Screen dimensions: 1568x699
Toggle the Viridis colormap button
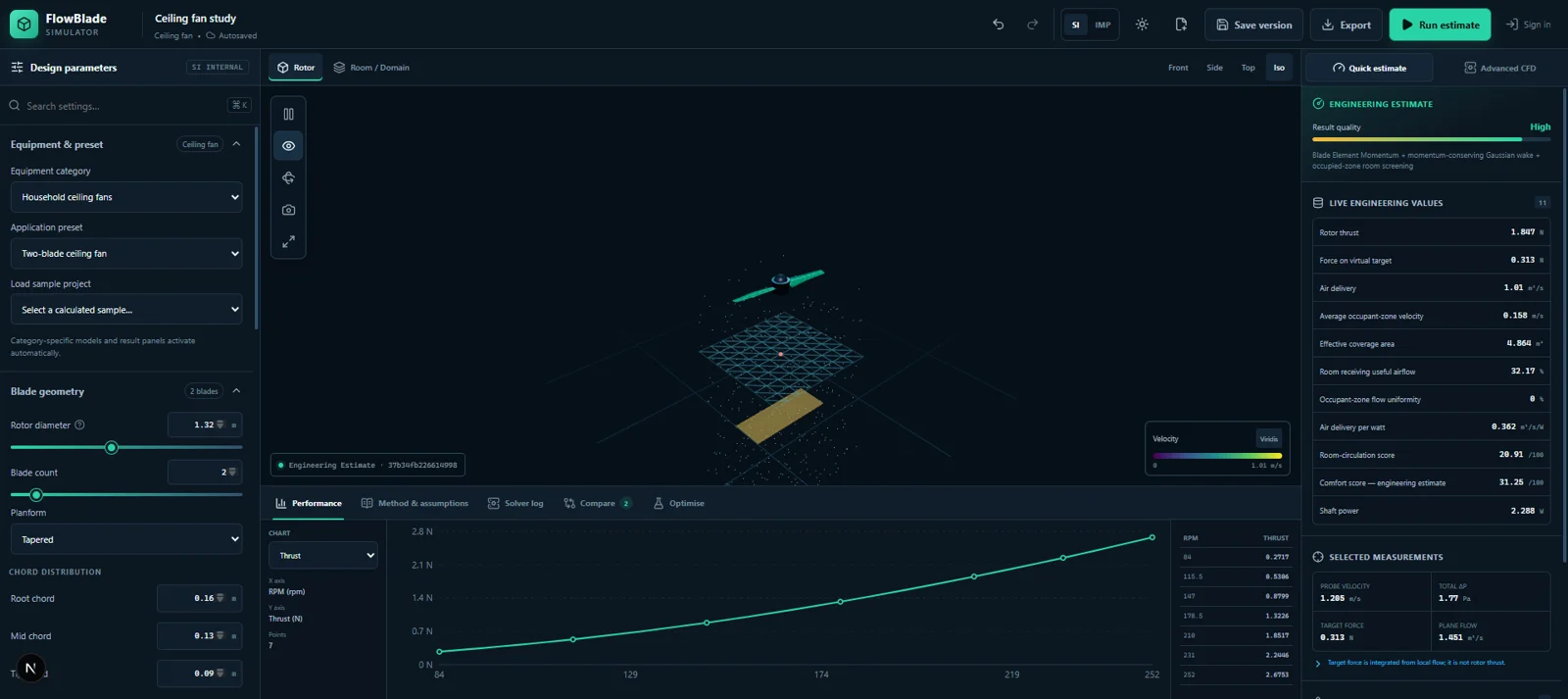coord(1268,439)
